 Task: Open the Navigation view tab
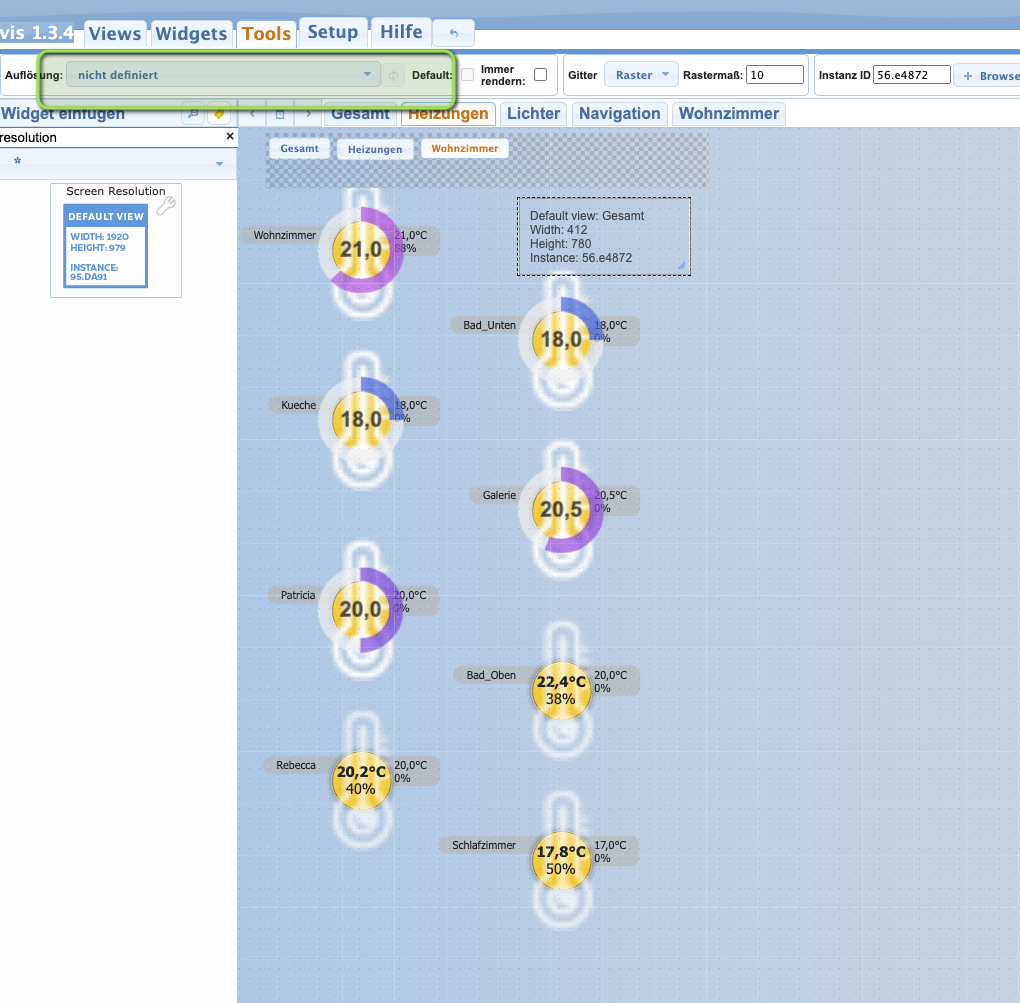[x=619, y=114]
